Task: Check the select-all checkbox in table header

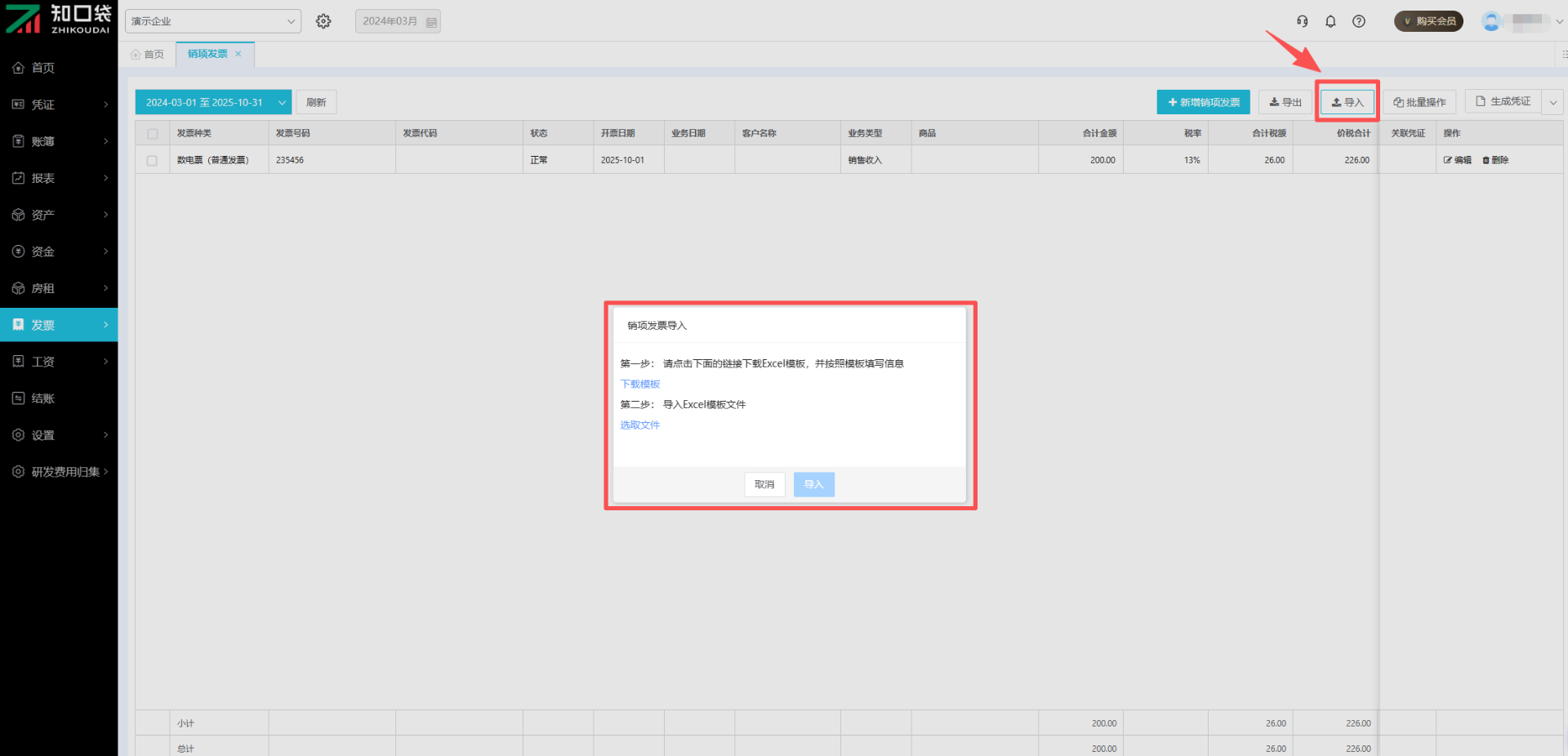Action: [x=153, y=134]
